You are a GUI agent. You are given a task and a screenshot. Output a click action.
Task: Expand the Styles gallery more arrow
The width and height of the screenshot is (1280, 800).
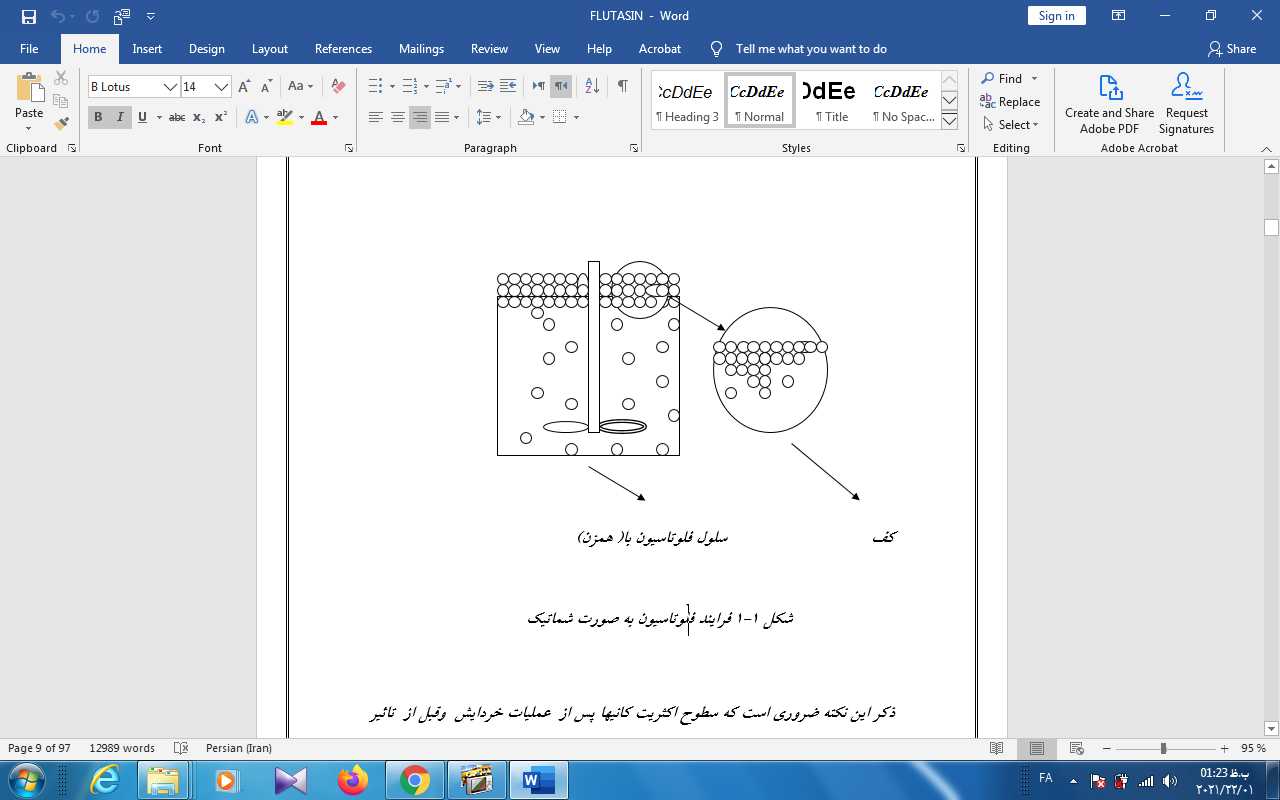click(950, 121)
